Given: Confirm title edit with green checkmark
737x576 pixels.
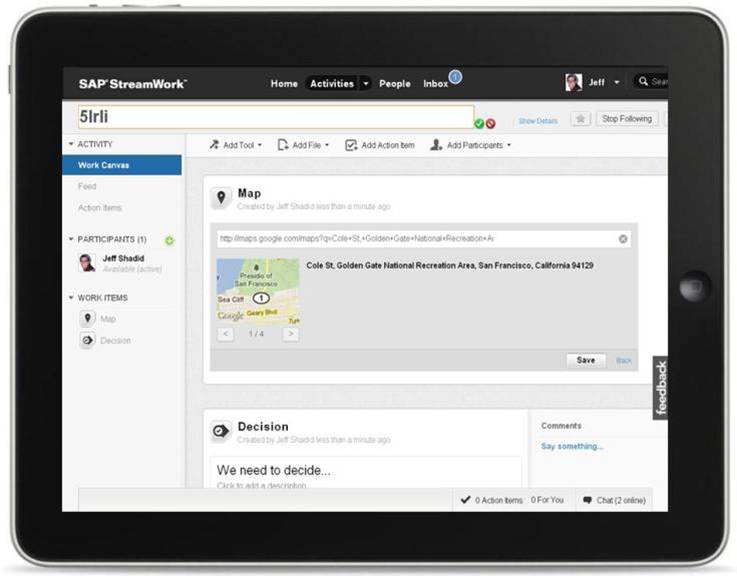Looking at the screenshot, I should tap(479, 124).
